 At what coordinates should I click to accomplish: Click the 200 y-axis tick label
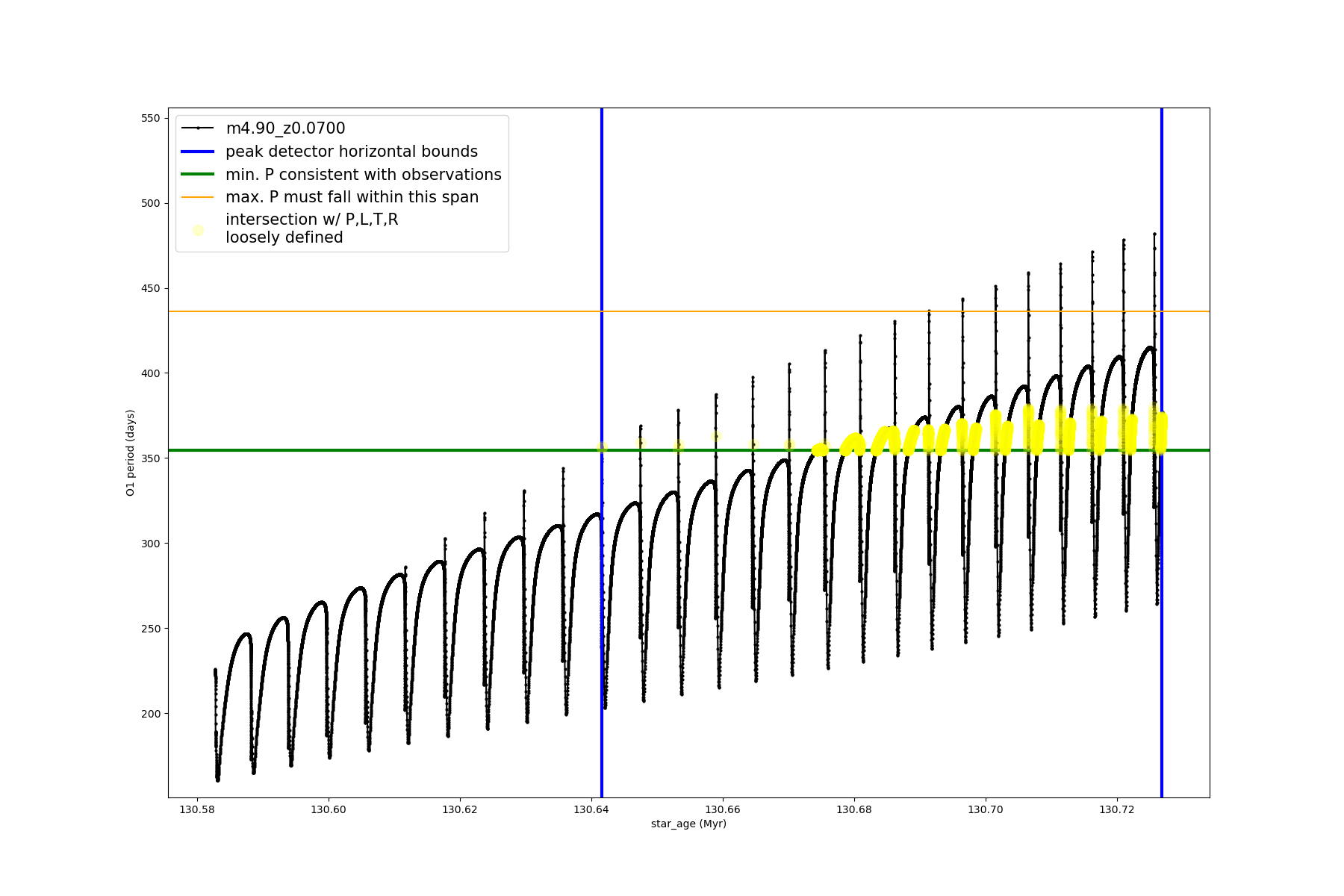coord(150,714)
